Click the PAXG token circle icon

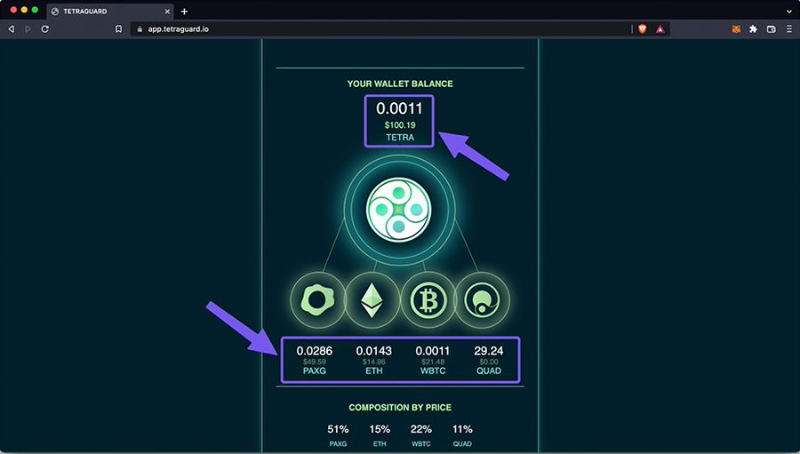[x=317, y=300]
